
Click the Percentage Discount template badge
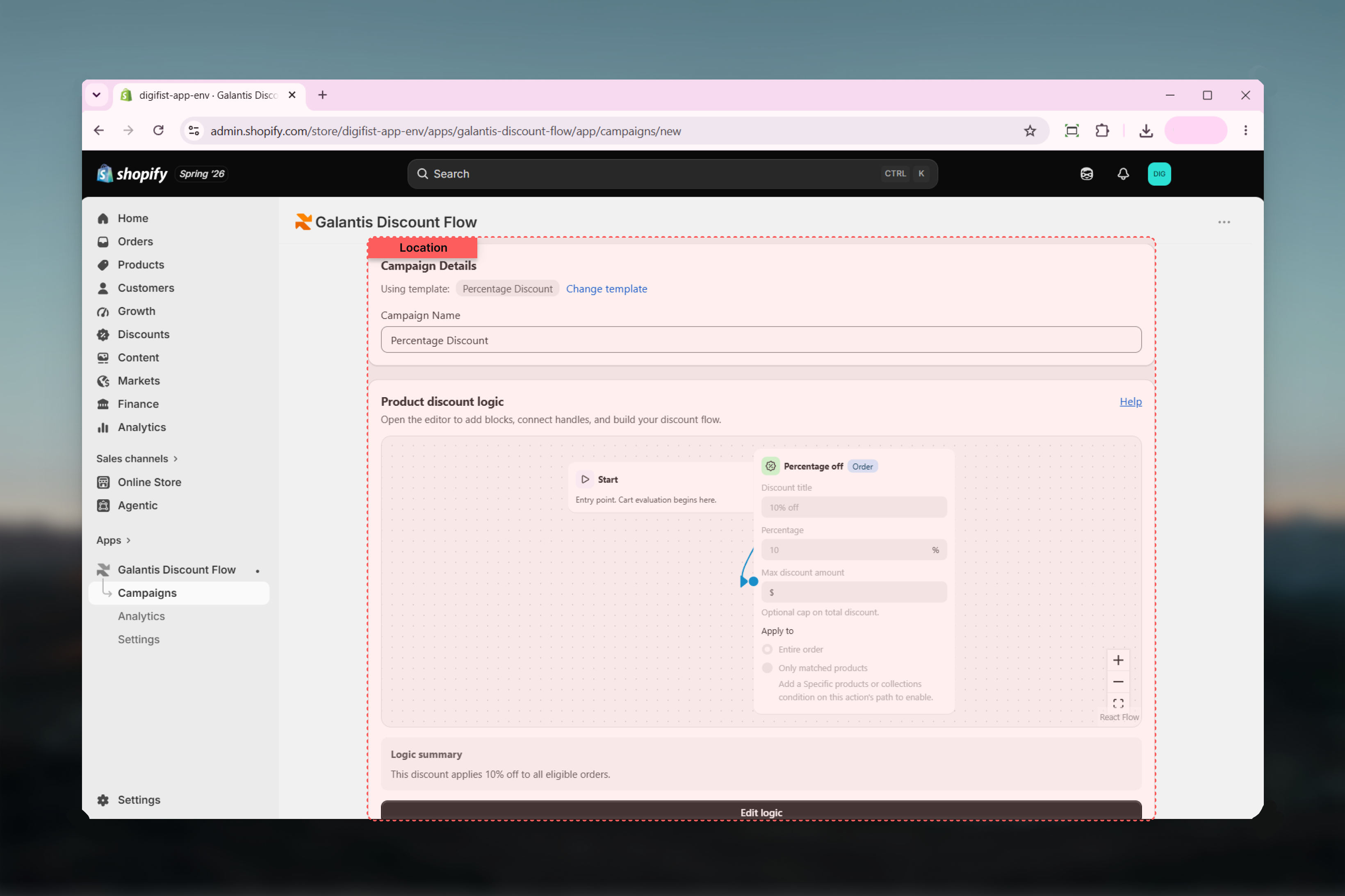(507, 289)
